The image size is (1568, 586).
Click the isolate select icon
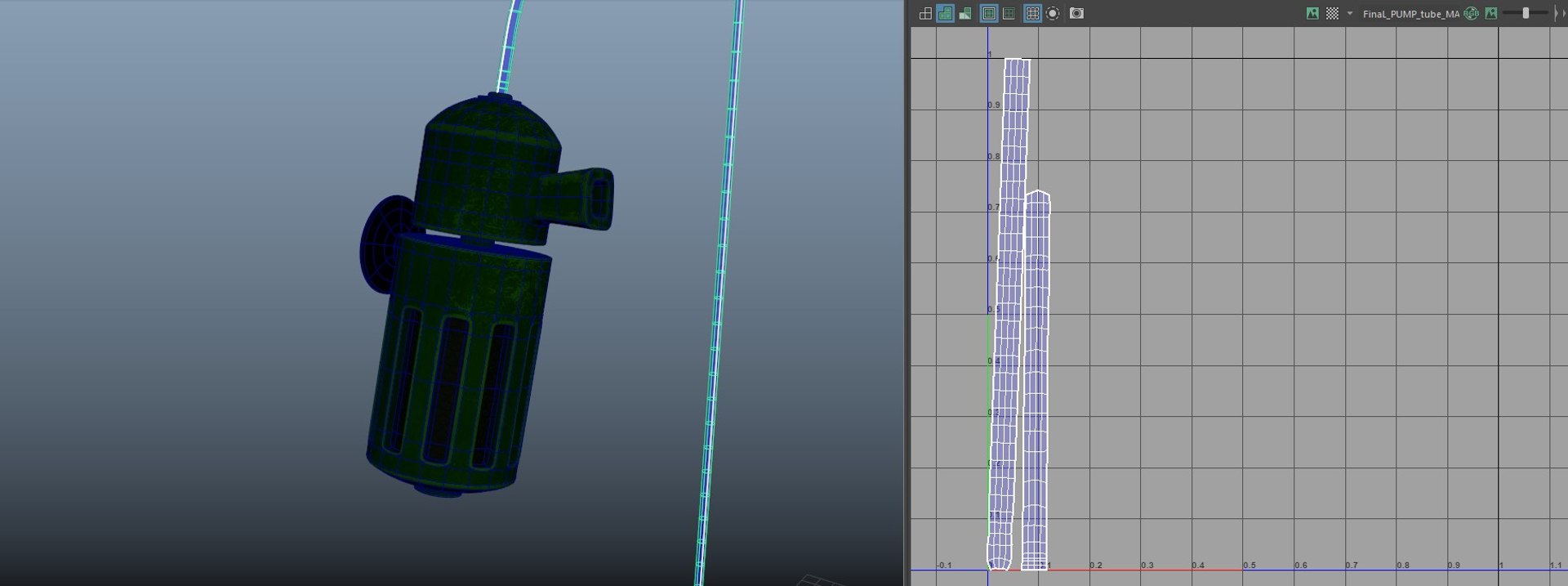click(1053, 13)
